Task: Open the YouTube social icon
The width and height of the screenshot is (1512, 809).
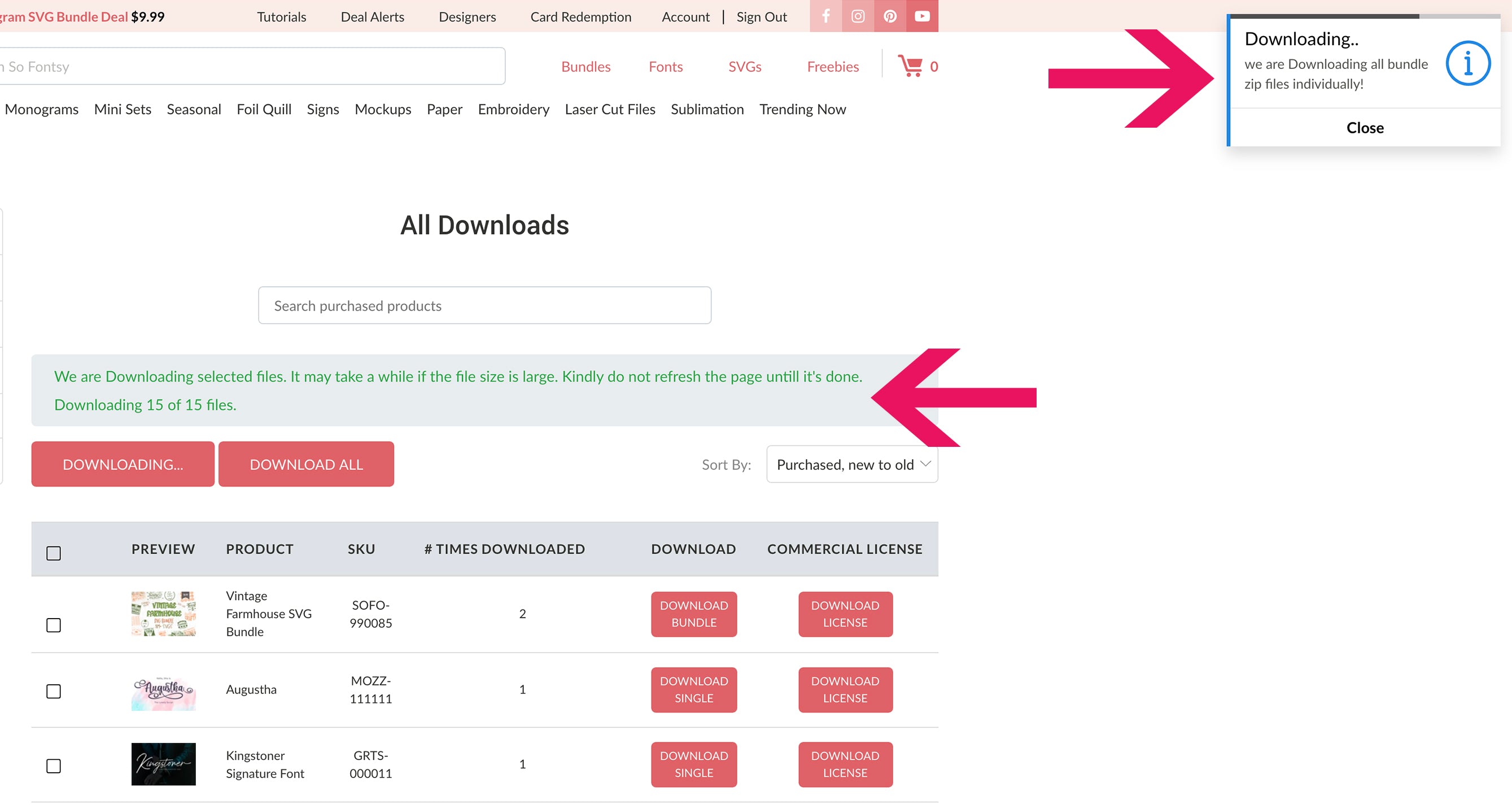Action: (922, 16)
